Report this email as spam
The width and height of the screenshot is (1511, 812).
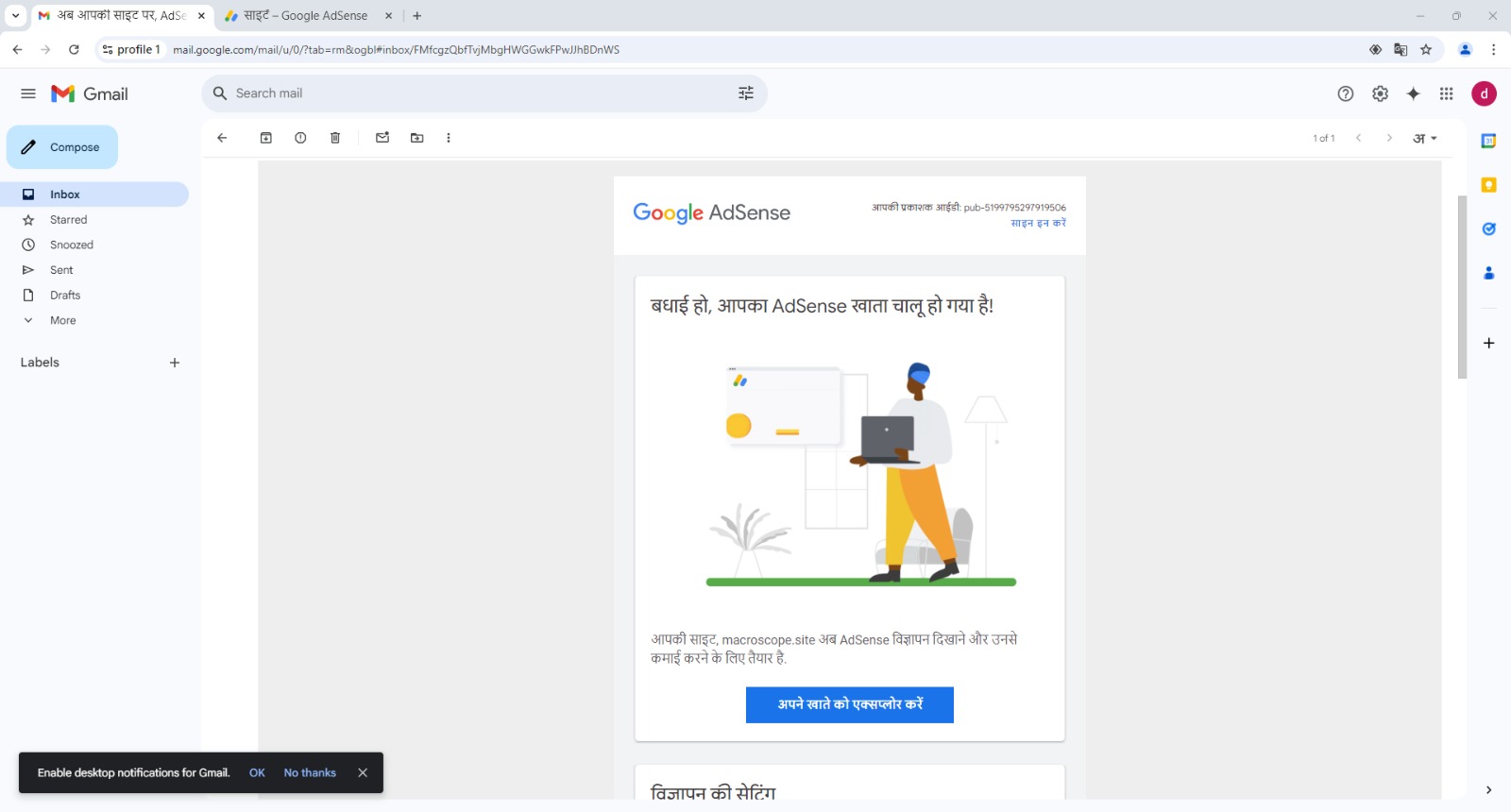coord(300,138)
